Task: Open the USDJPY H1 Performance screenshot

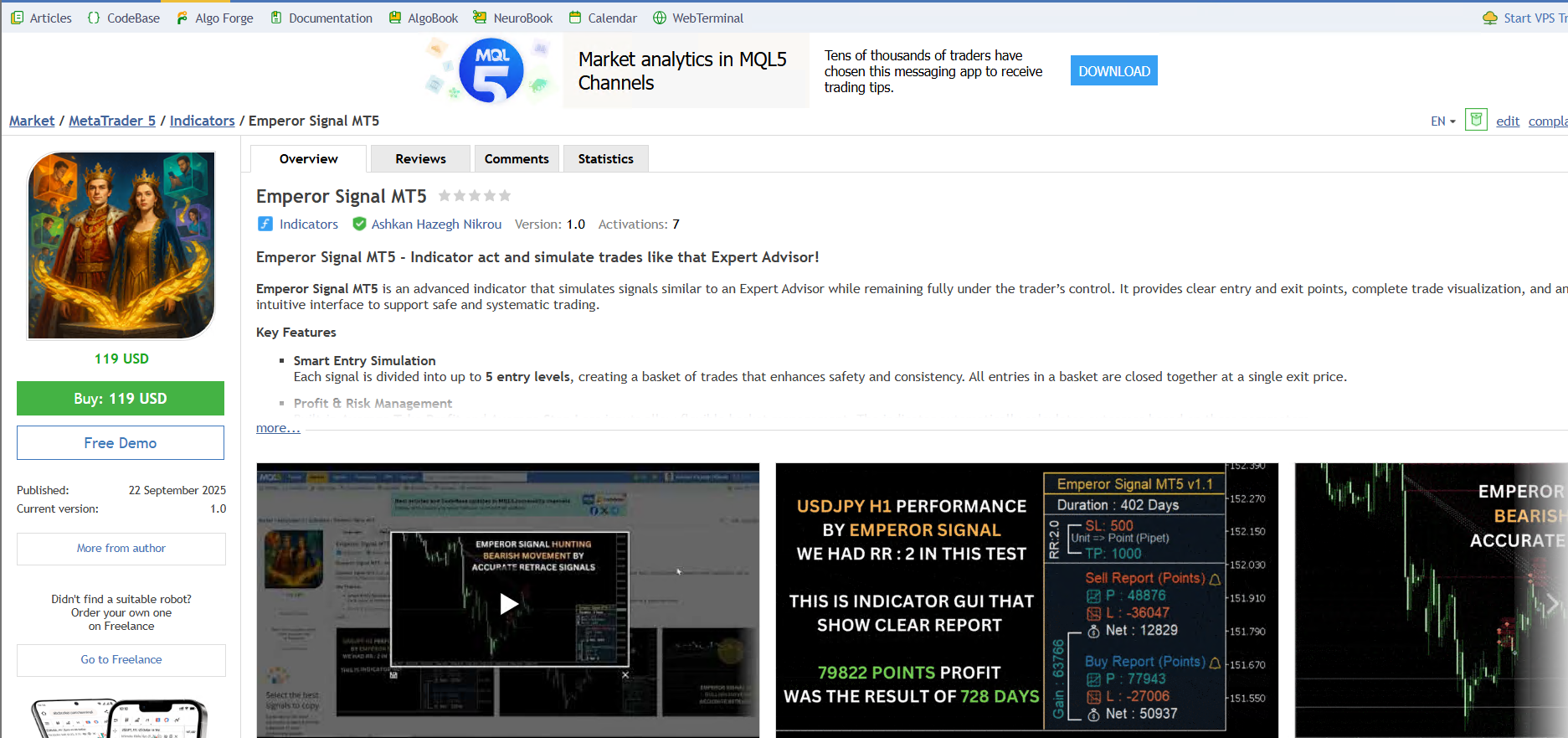Action: click(x=1027, y=601)
